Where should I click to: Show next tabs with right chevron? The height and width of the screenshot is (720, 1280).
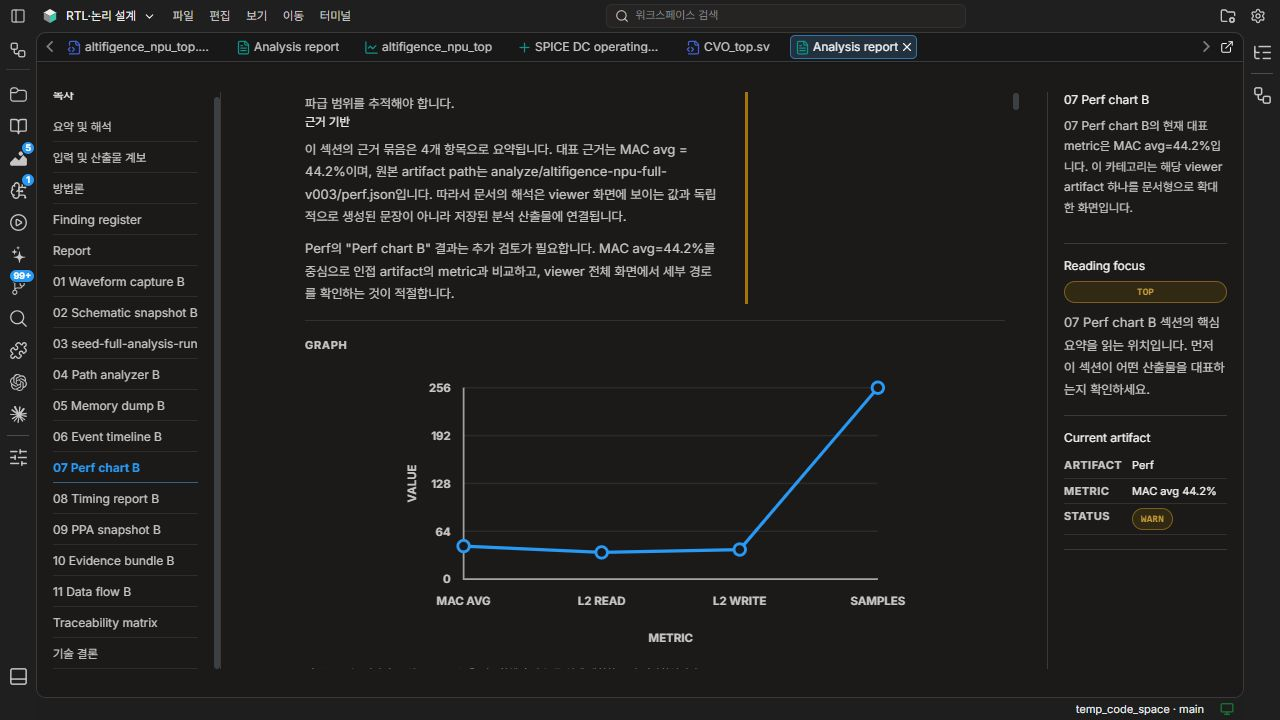[1206, 47]
